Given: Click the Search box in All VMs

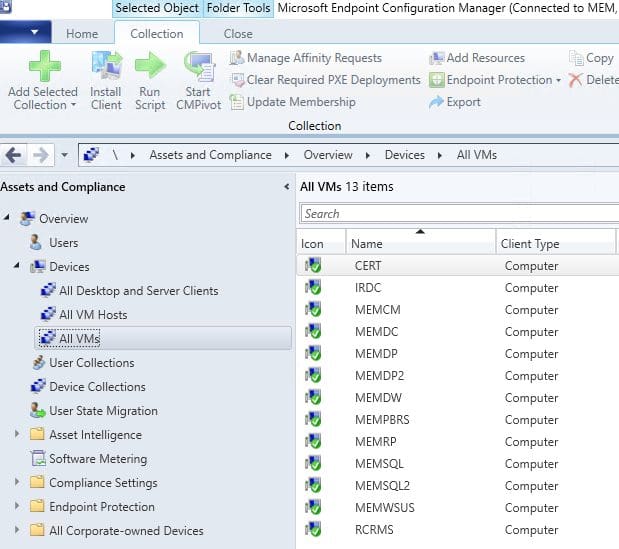Looking at the screenshot, I should click(459, 214).
